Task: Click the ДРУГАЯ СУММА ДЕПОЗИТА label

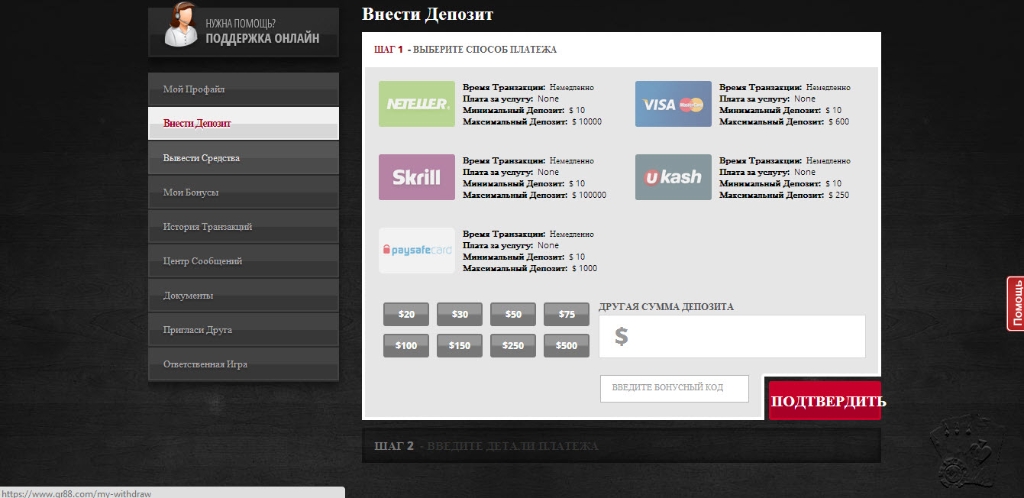Action: click(666, 307)
